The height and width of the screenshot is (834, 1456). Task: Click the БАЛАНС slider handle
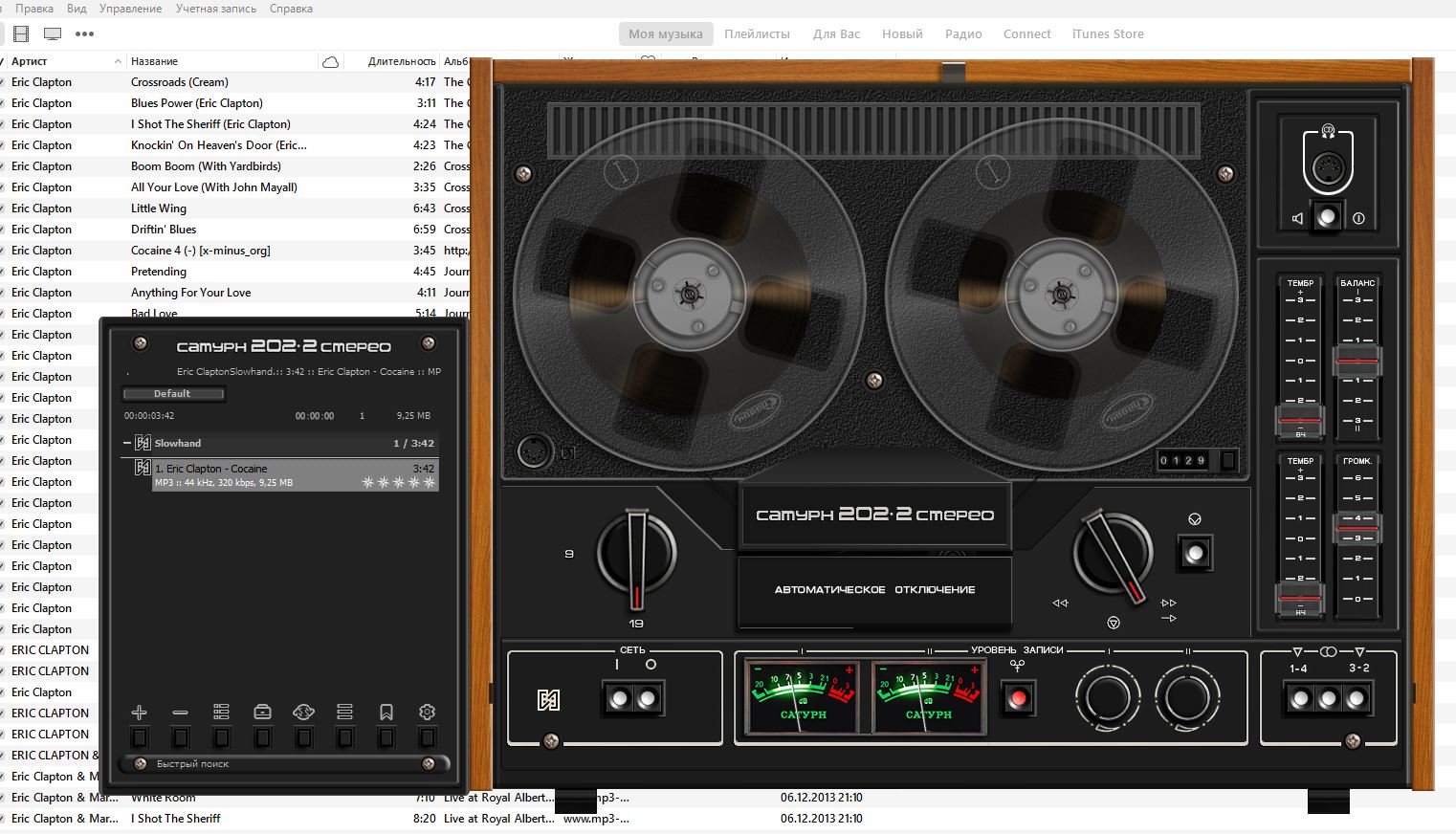[1357, 362]
